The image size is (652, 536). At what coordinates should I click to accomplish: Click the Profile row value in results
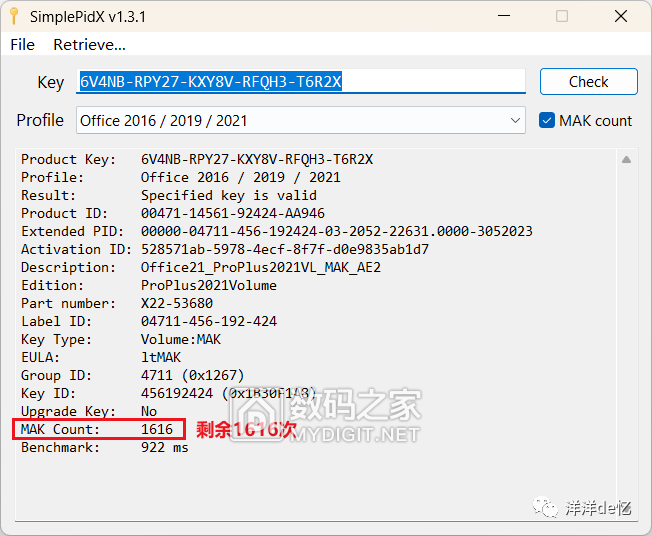coord(241,178)
